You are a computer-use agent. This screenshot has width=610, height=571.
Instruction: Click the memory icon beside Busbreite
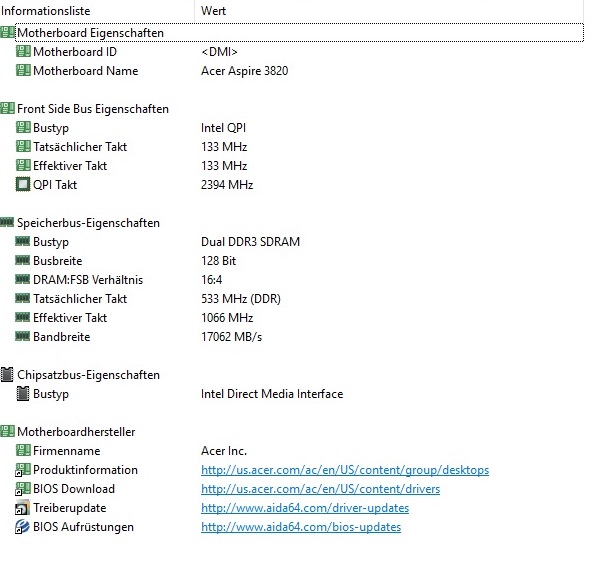tap(23, 260)
